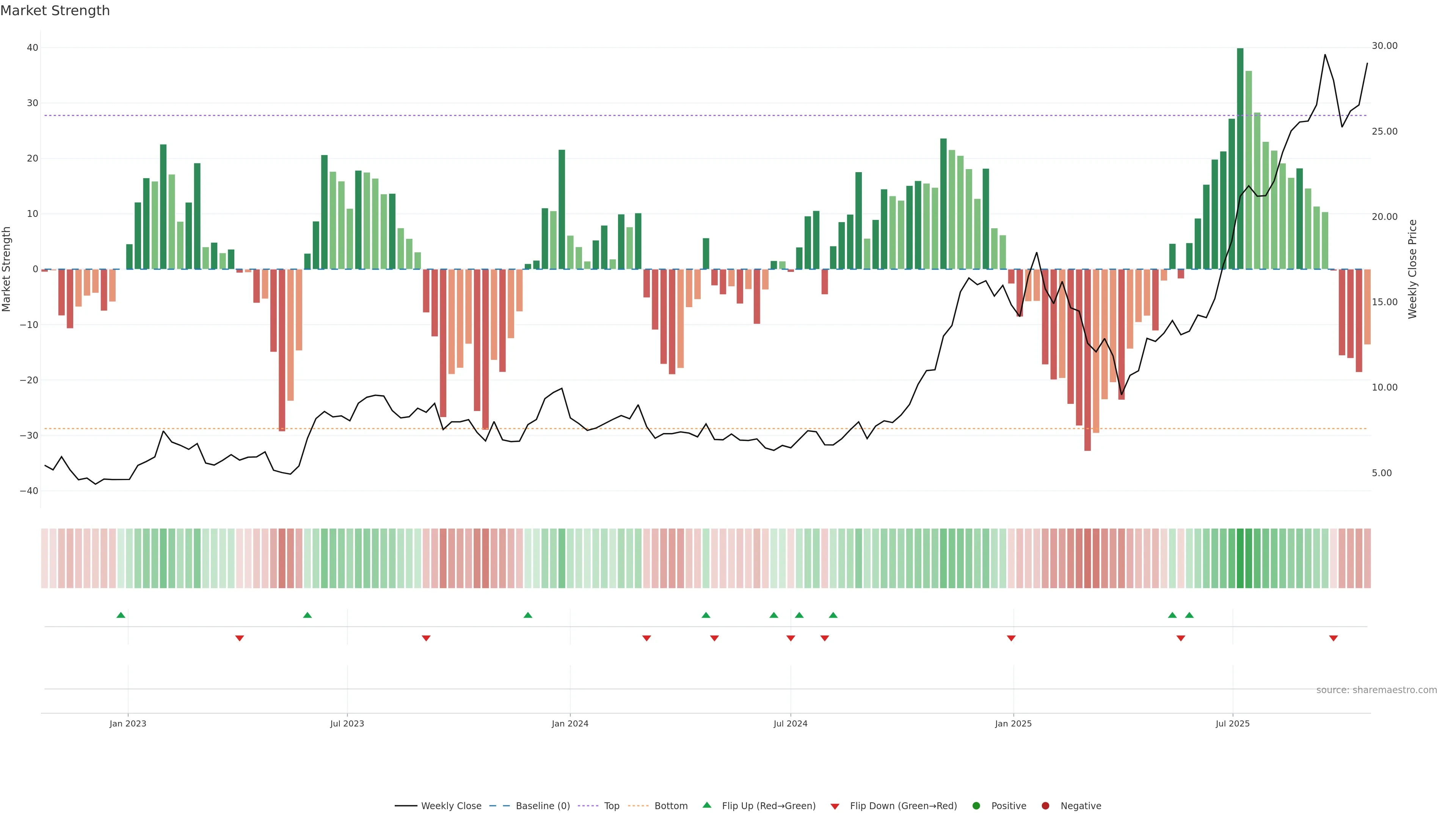Click the green Positive legend dot

[976, 805]
